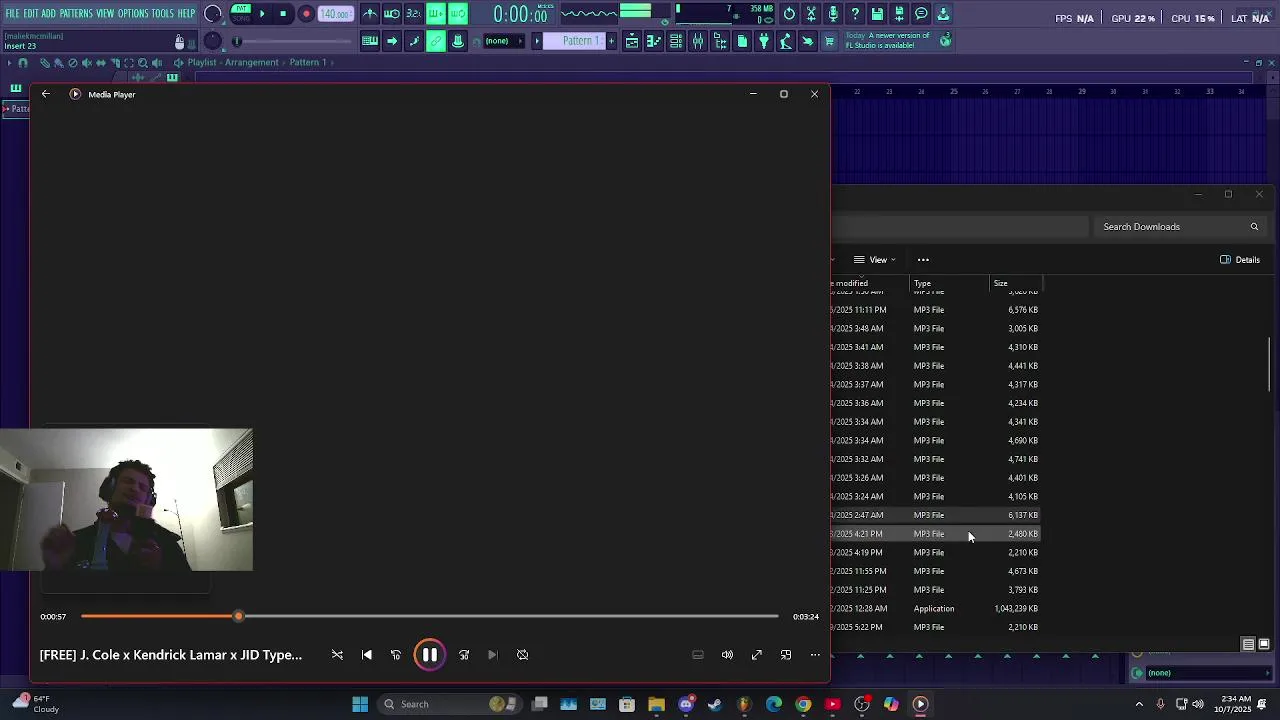Toggle typing keyboard to piano
Viewport: 1280px width, 720px height.
[x=370, y=41]
